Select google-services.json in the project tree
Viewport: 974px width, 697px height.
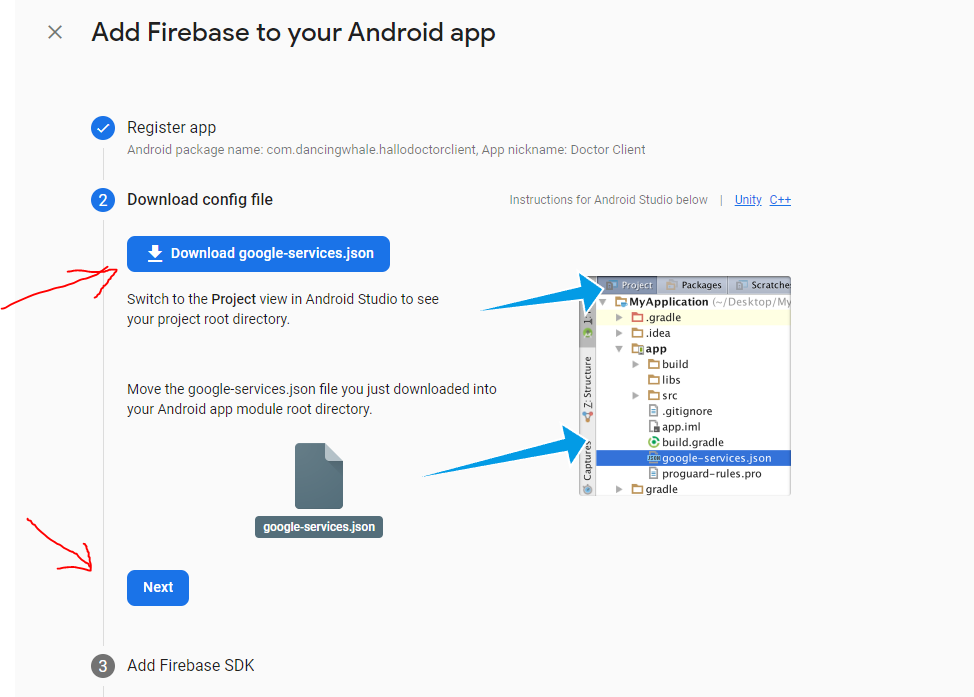point(715,458)
